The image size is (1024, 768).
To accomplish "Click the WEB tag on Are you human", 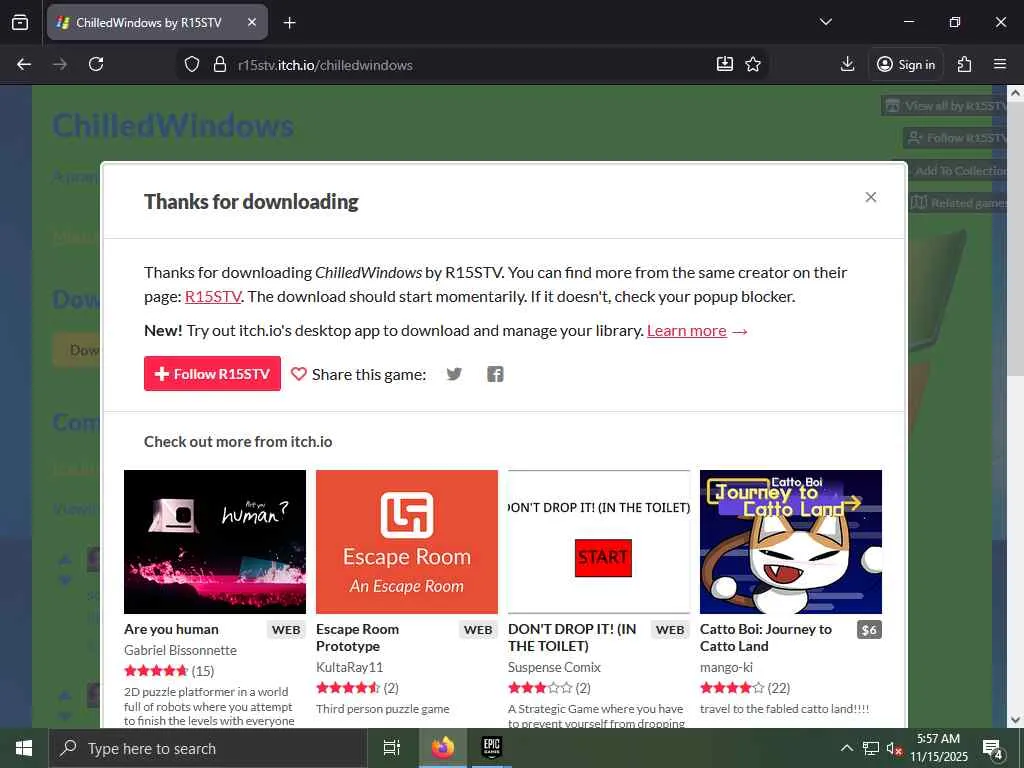I will pyautogui.click(x=286, y=630).
